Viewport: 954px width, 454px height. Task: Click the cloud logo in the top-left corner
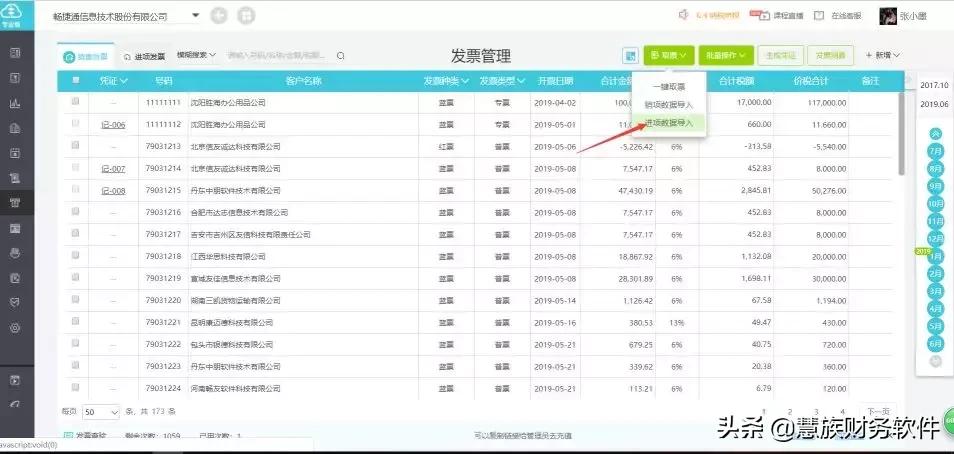tap(10, 15)
